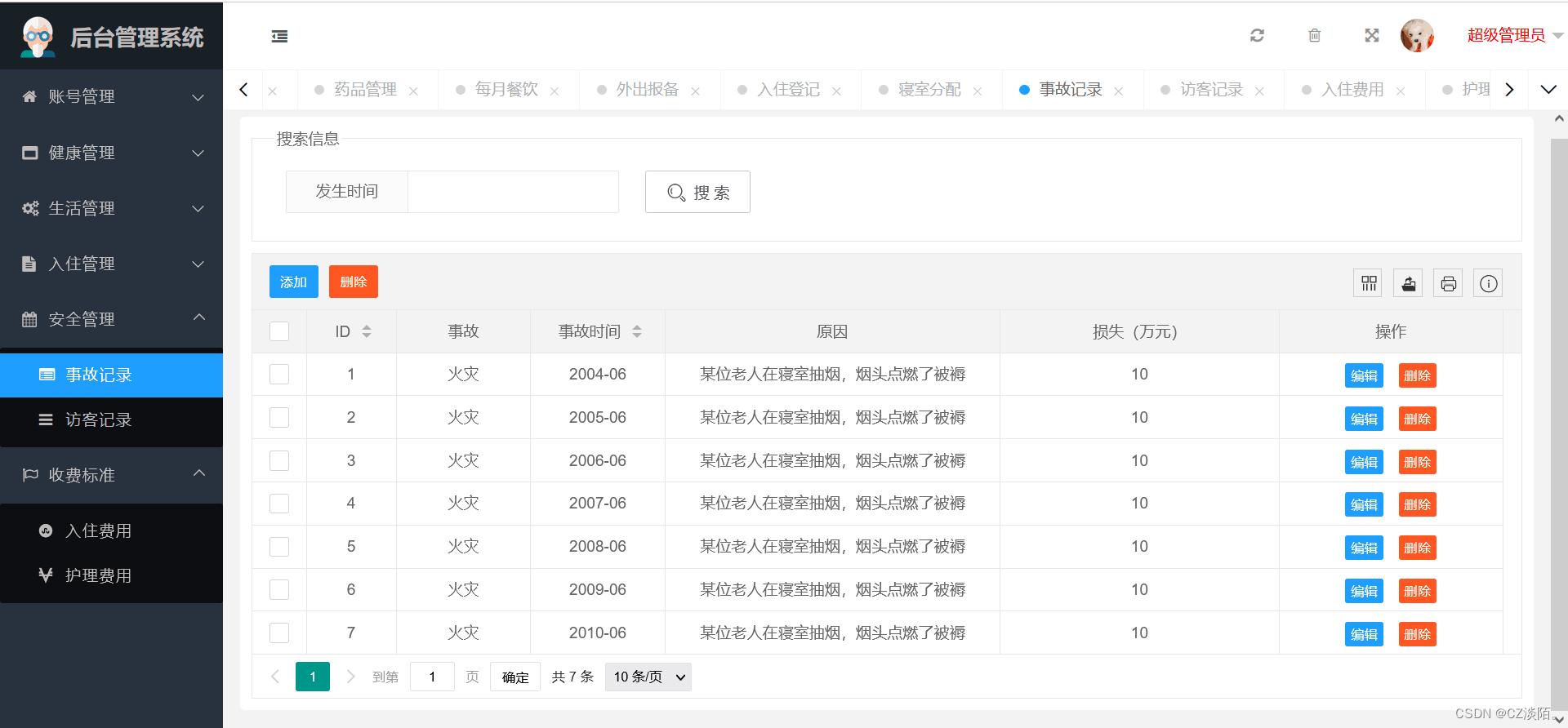
Task: Edit the 2010-06 accident row
Action: (1364, 634)
